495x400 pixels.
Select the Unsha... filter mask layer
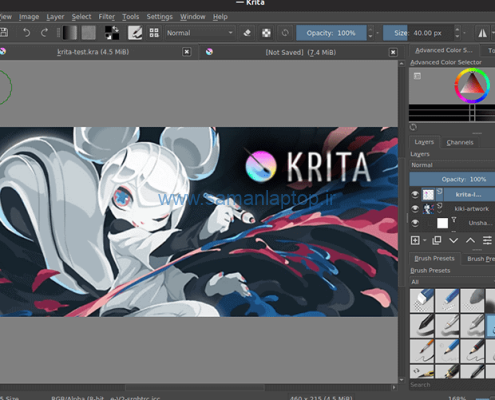pyautogui.click(x=480, y=223)
